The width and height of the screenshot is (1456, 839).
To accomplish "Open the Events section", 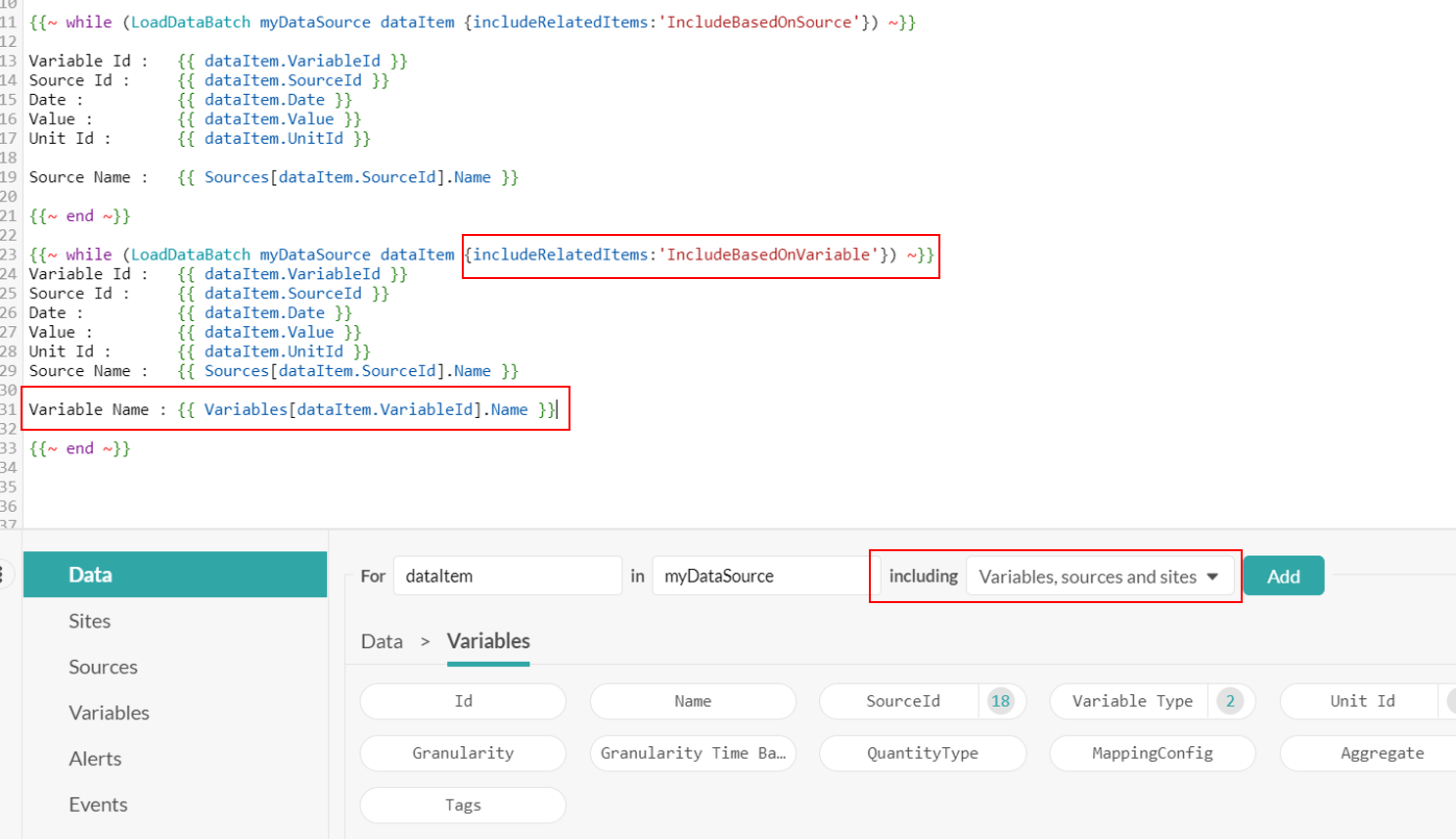I will point(98,804).
